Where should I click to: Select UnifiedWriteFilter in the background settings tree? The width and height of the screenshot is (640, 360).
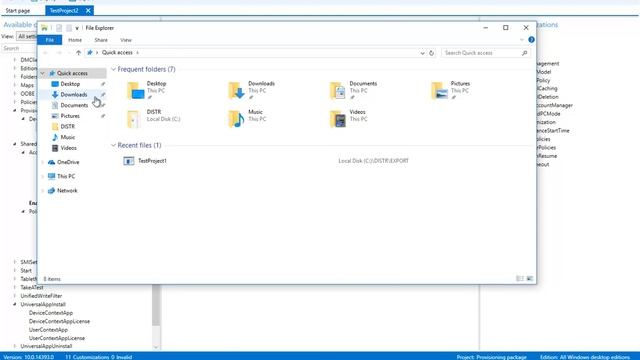[x=41, y=296]
